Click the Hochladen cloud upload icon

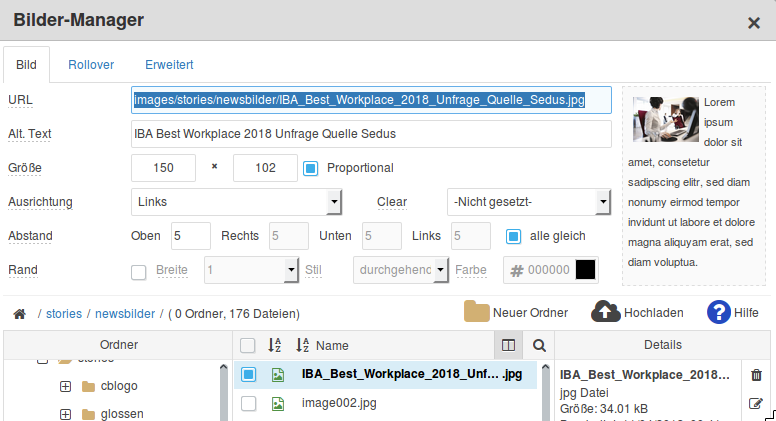606,312
